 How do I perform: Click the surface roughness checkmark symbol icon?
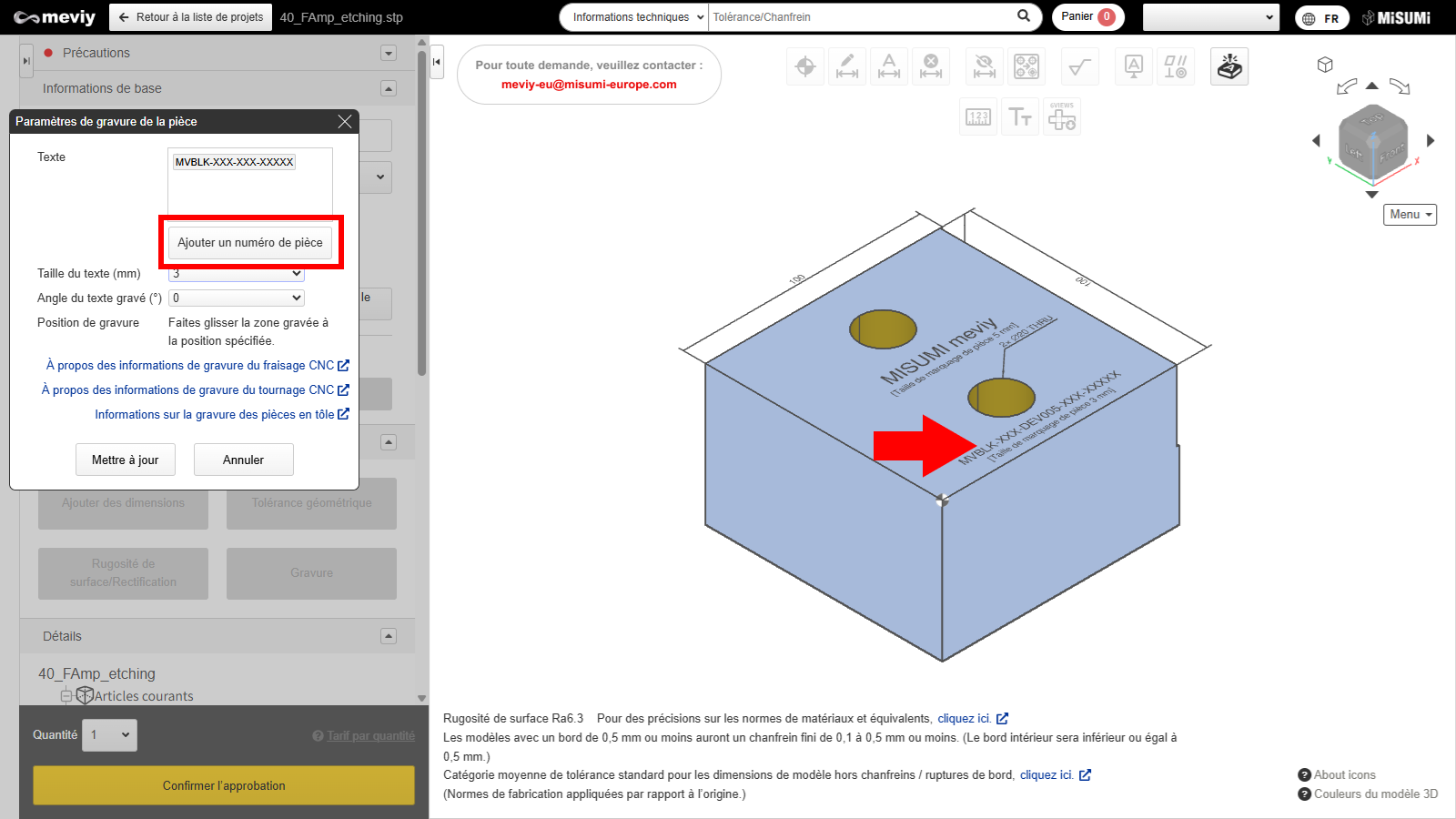pos(1079,66)
